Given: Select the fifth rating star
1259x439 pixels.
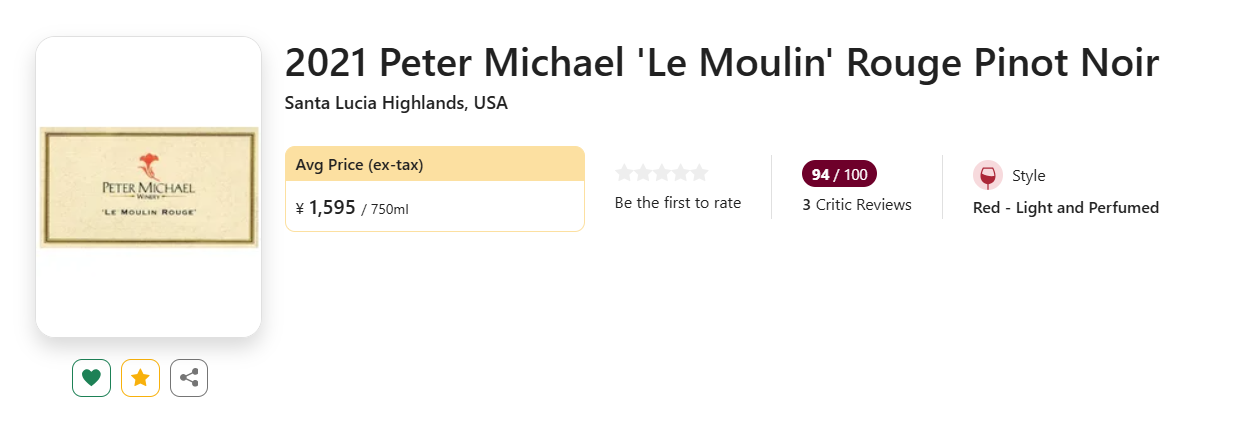Looking at the screenshot, I should (x=699, y=173).
